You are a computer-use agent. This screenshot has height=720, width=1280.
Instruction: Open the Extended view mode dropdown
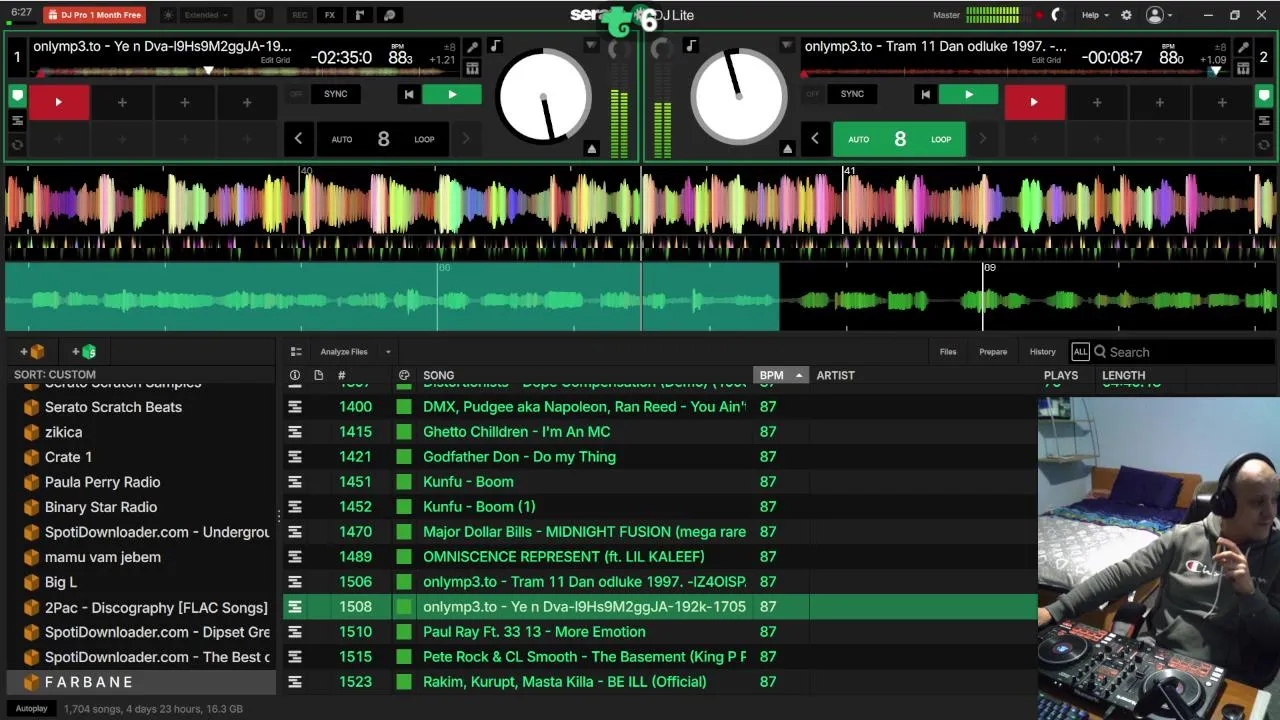206,15
